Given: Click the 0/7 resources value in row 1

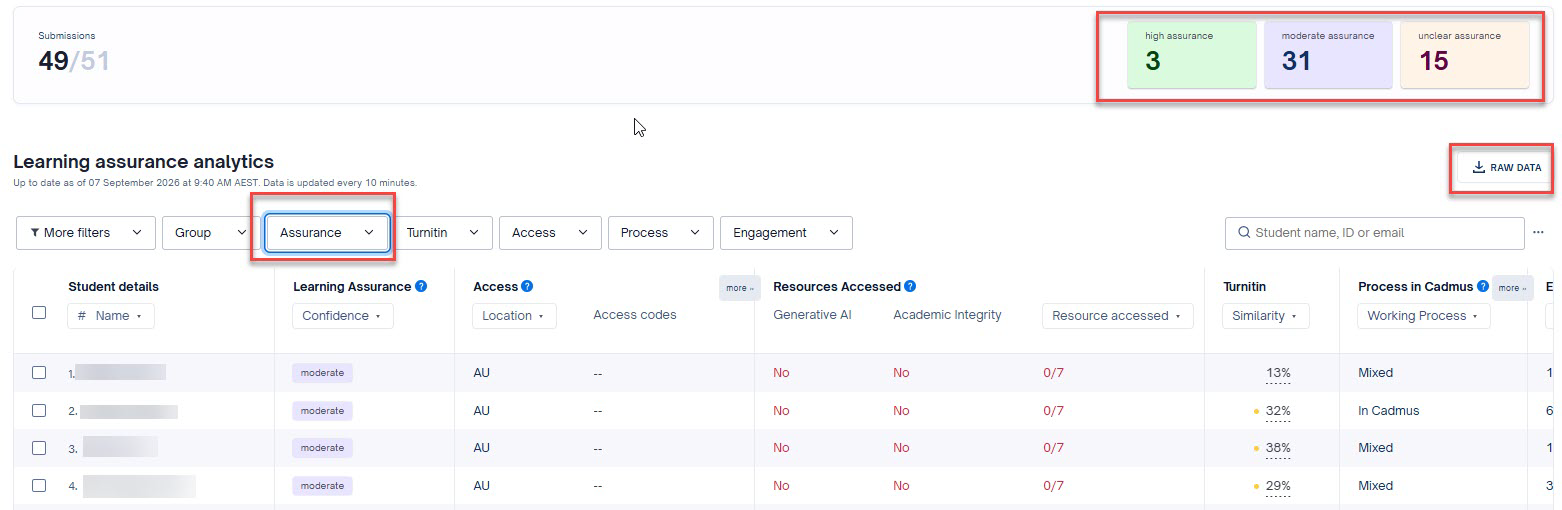Looking at the screenshot, I should click(x=1053, y=372).
